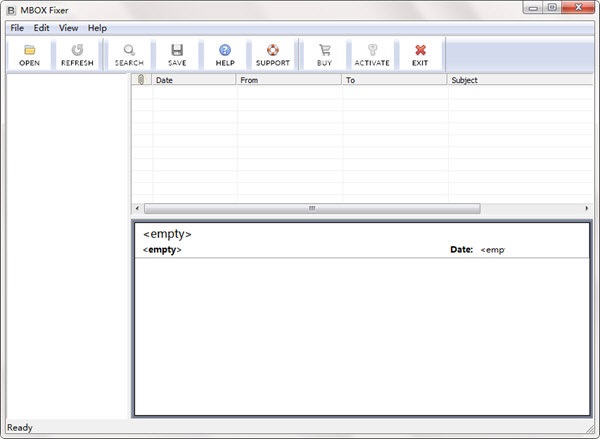This screenshot has width=600, height=439.
Task: Click the Save floppy disk icon
Action: [177, 50]
